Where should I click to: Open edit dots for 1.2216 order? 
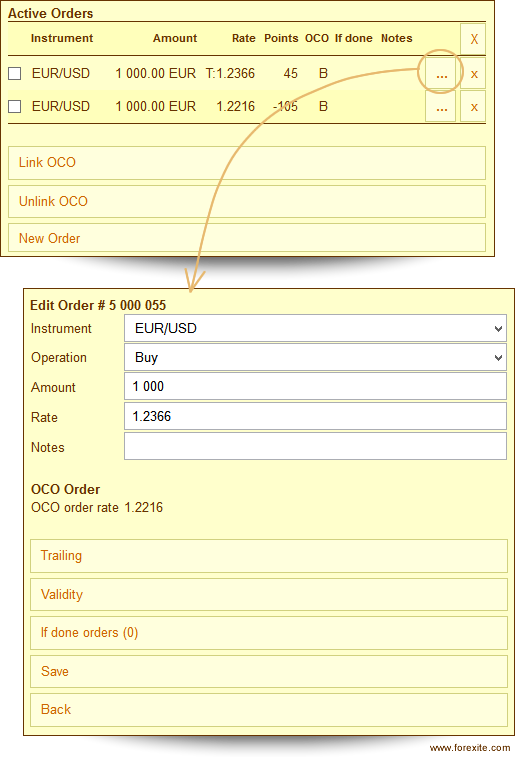[x=440, y=107]
